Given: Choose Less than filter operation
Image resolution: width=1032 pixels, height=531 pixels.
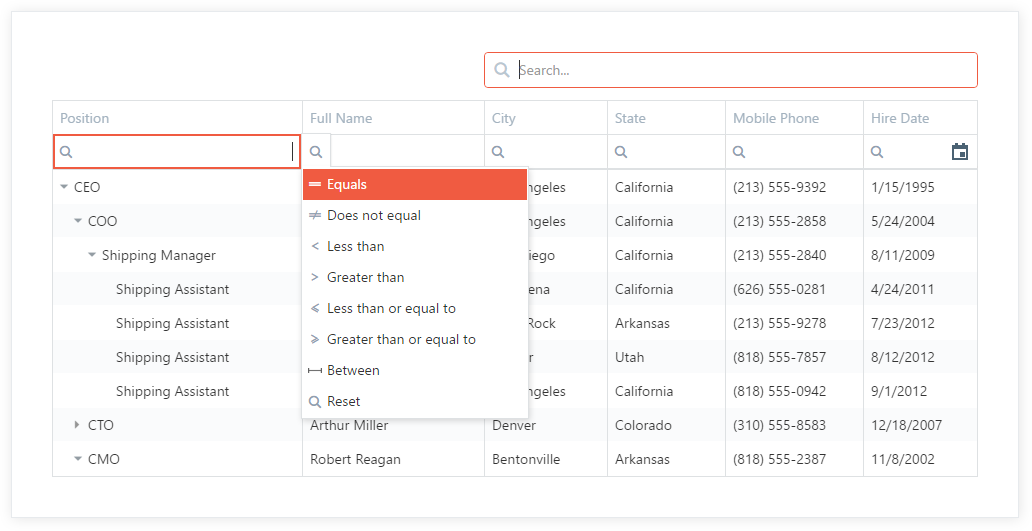Looking at the screenshot, I should click(x=415, y=247).
